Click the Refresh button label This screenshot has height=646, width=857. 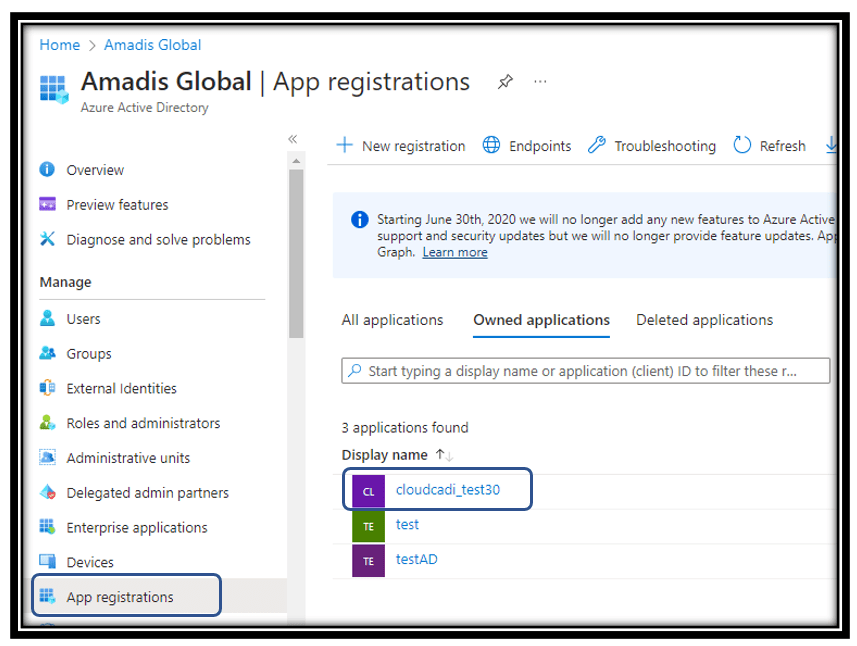[782, 146]
